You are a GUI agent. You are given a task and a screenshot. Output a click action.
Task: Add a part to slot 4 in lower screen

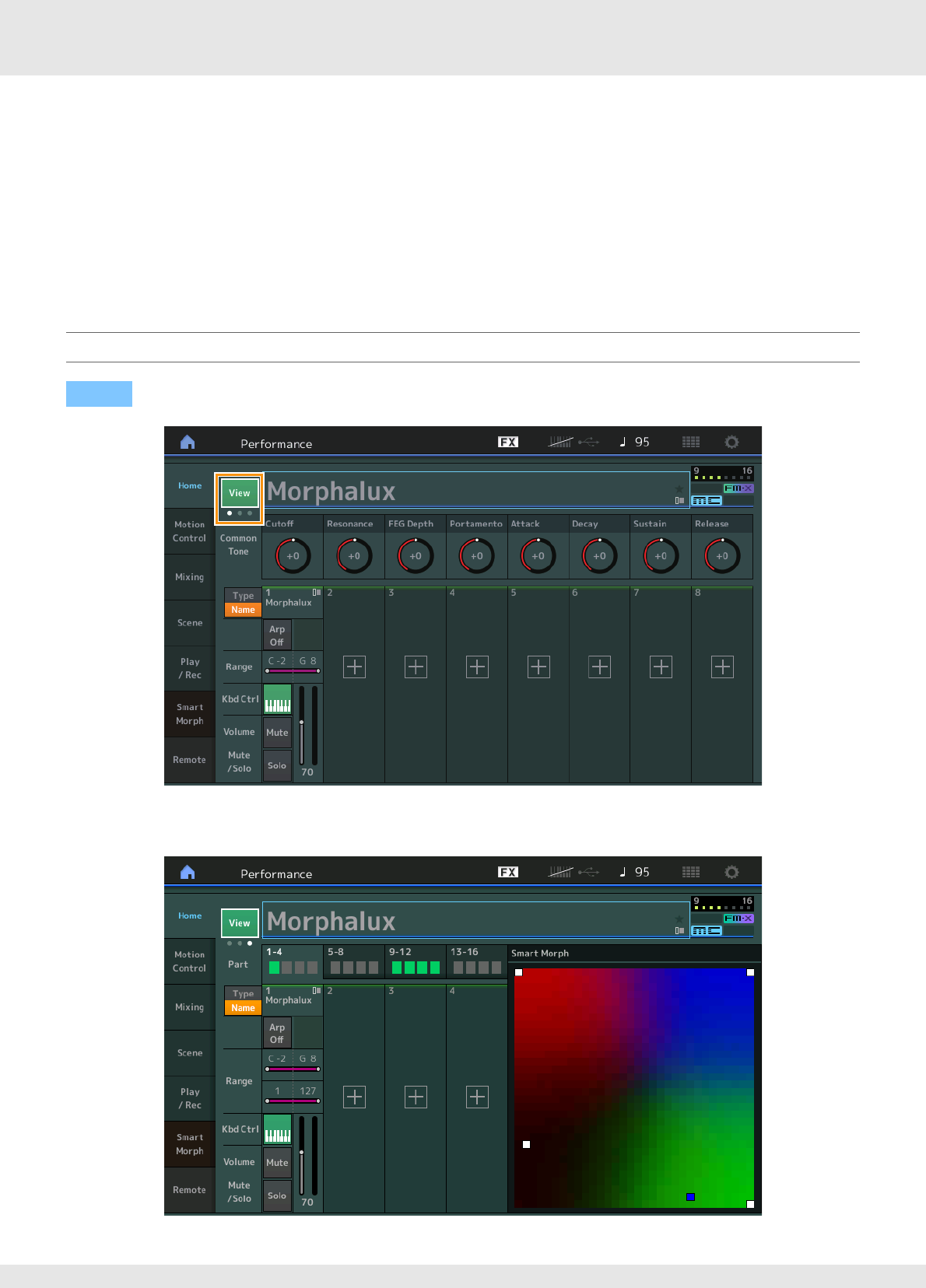[477, 1097]
